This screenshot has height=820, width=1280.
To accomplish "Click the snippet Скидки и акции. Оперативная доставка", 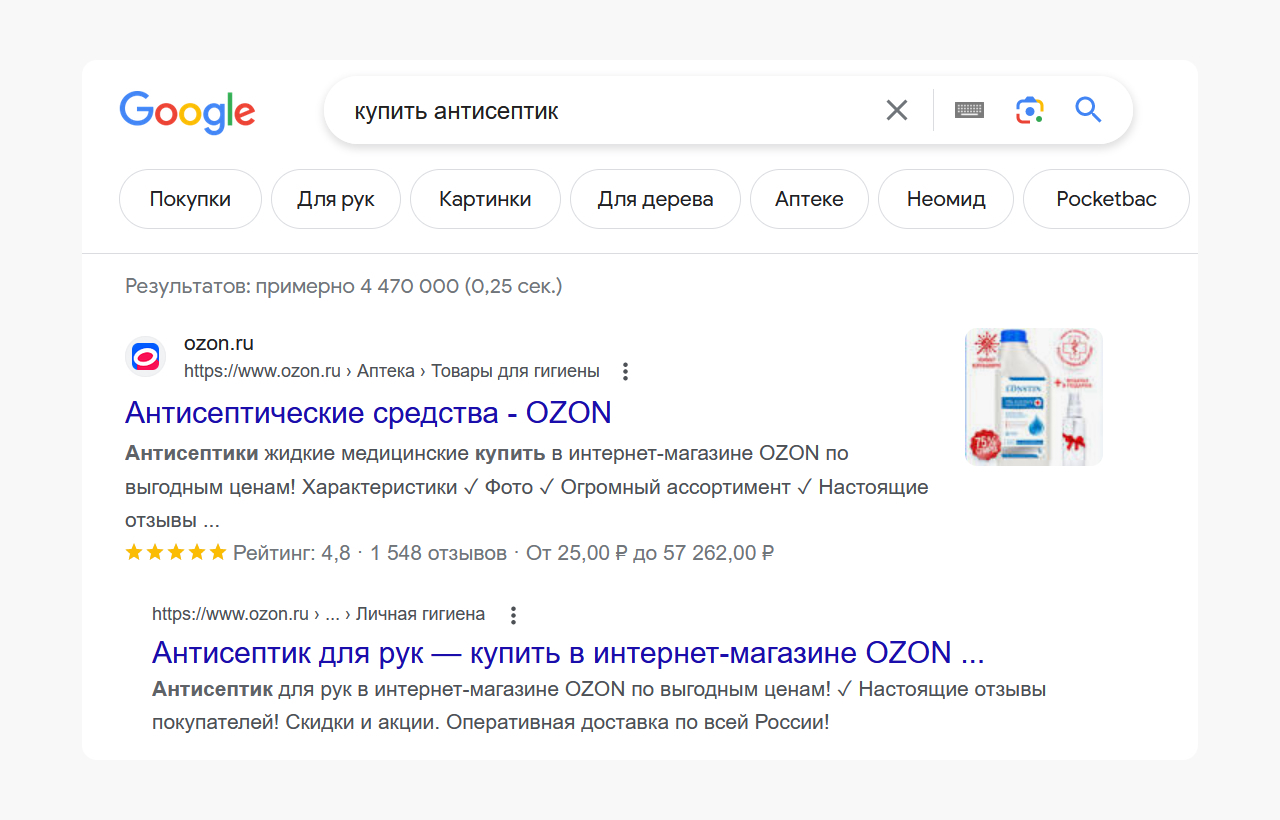I will click(x=599, y=705).
